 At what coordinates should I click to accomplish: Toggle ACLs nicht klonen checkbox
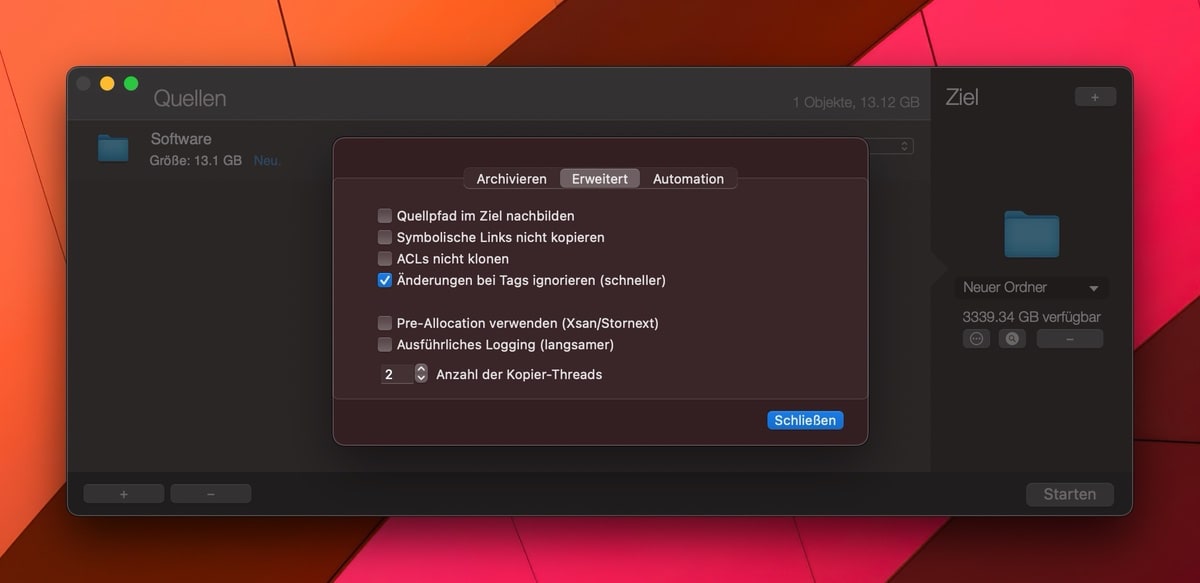click(385, 259)
